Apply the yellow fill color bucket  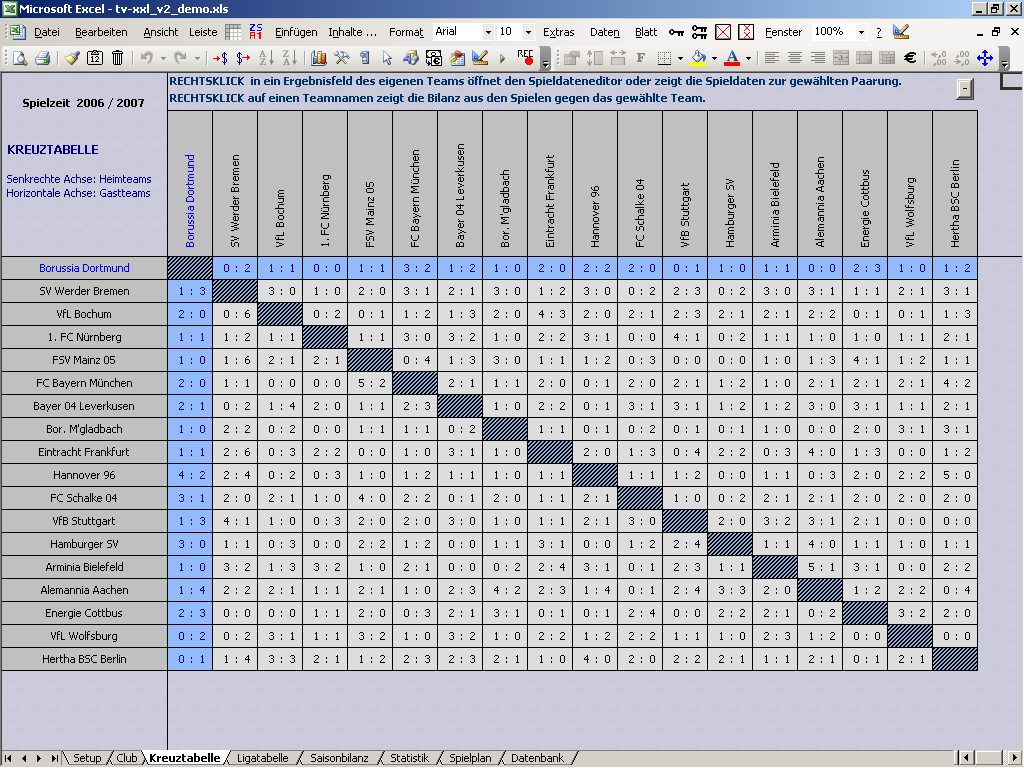[699, 58]
